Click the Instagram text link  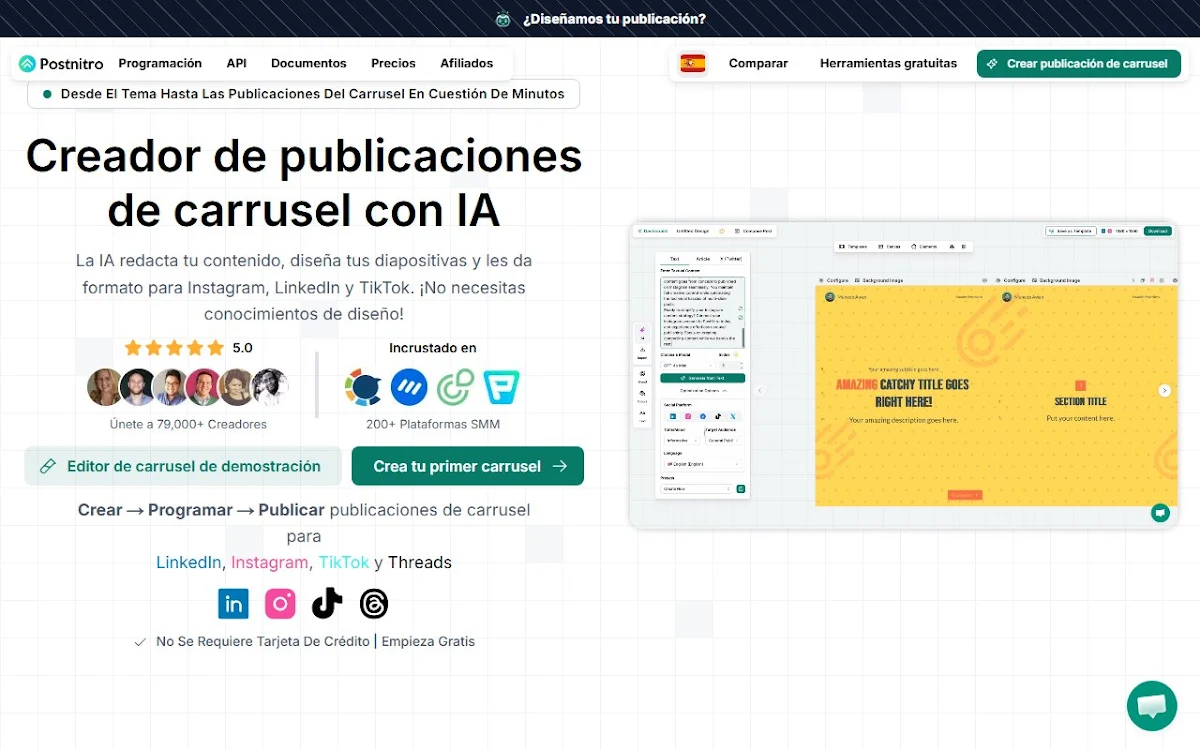tap(270, 562)
